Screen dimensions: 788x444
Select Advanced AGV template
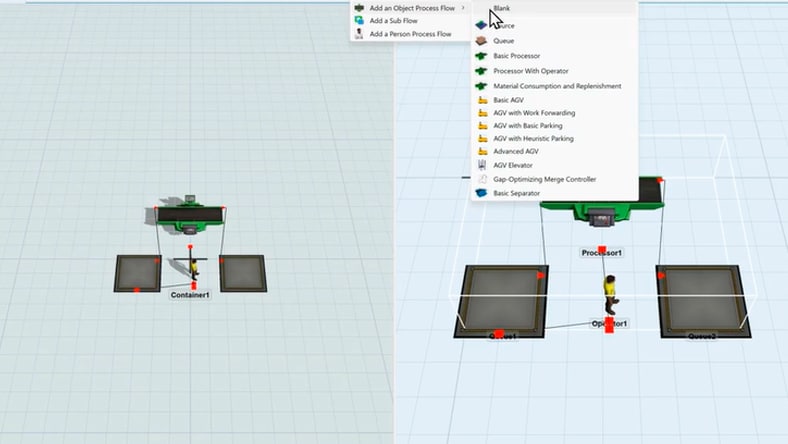click(554, 151)
